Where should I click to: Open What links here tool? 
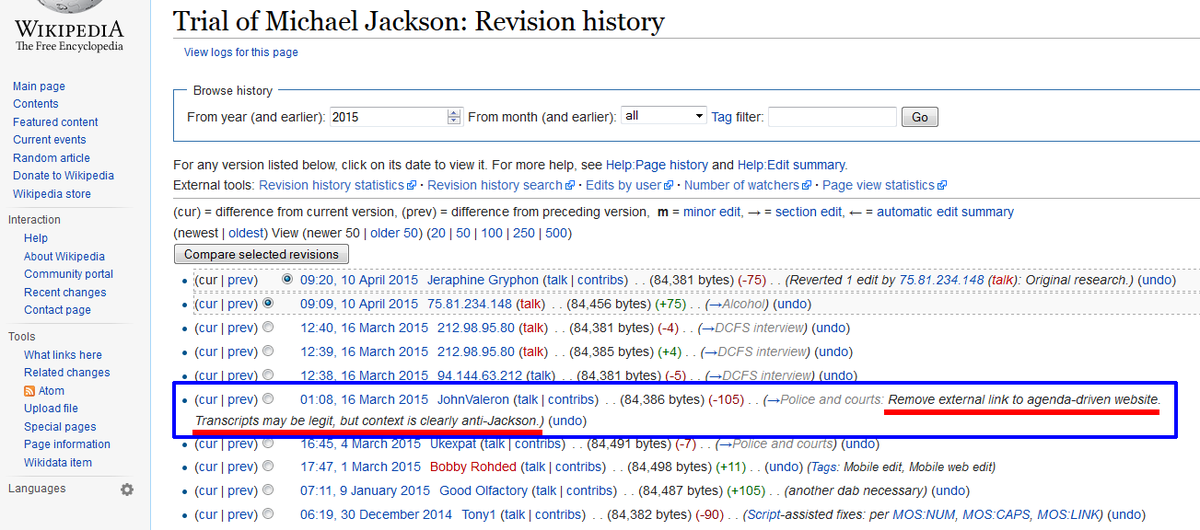(x=63, y=355)
